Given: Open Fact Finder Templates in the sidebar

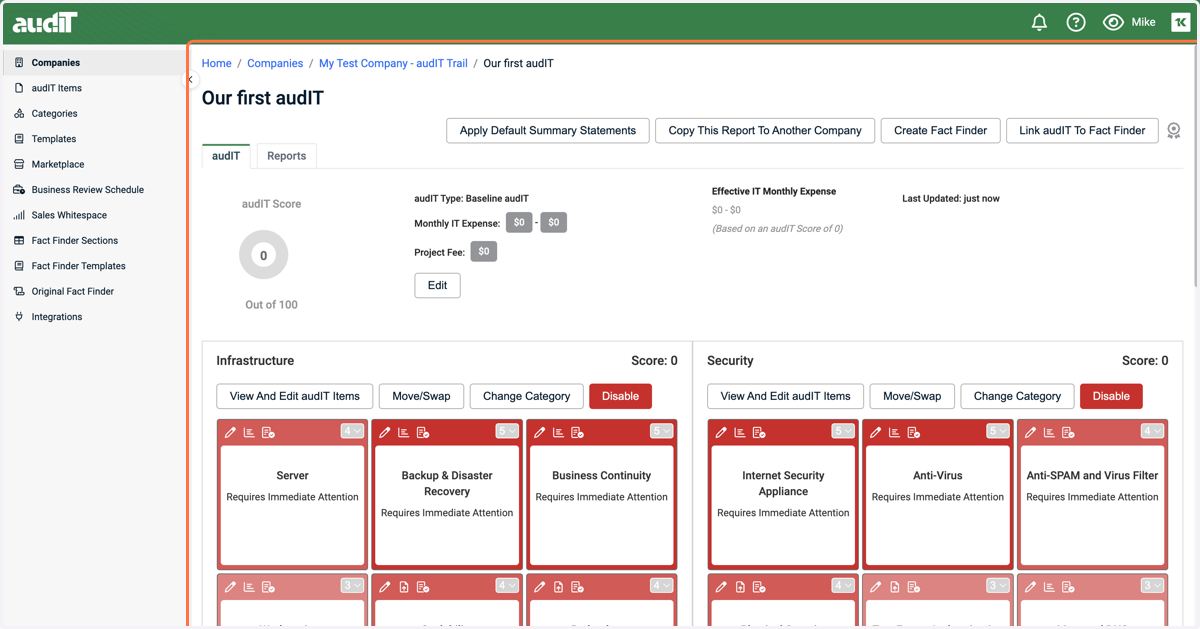Looking at the screenshot, I should pyautogui.click(x=93, y=266).
